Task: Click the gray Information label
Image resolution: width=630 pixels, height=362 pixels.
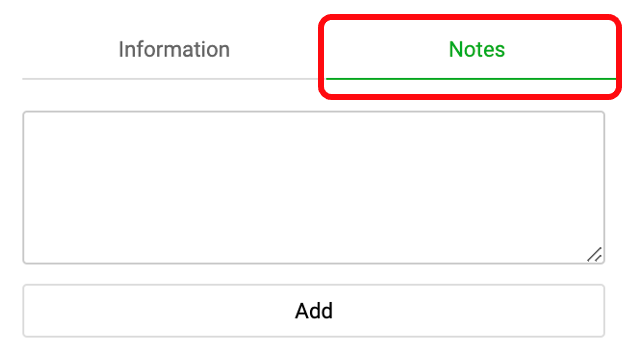Action: pyautogui.click(x=174, y=49)
